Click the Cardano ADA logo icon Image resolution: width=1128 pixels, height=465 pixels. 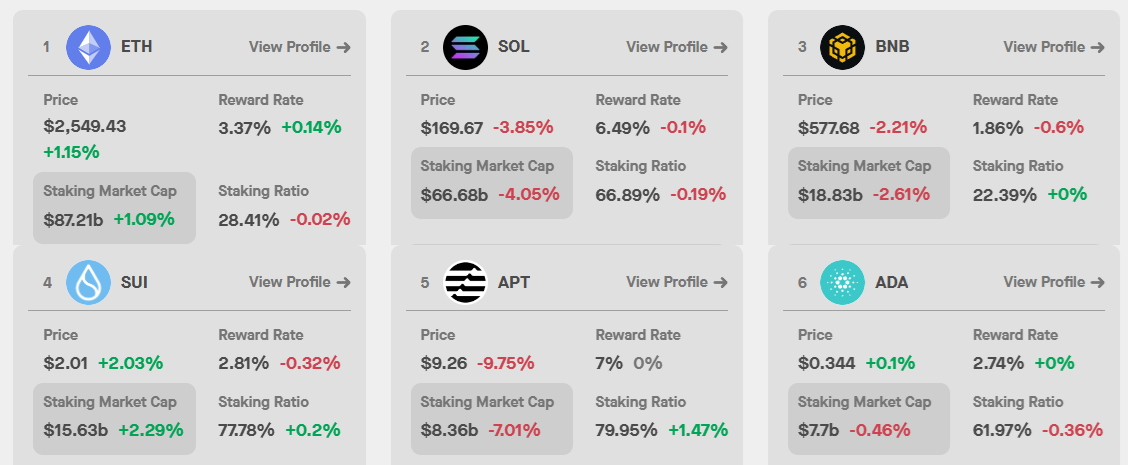tap(841, 283)
